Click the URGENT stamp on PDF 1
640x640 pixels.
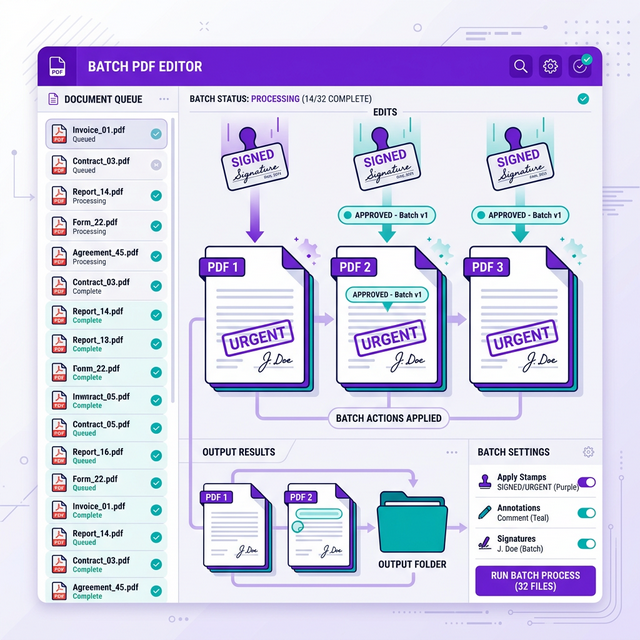tap(258, 338)
